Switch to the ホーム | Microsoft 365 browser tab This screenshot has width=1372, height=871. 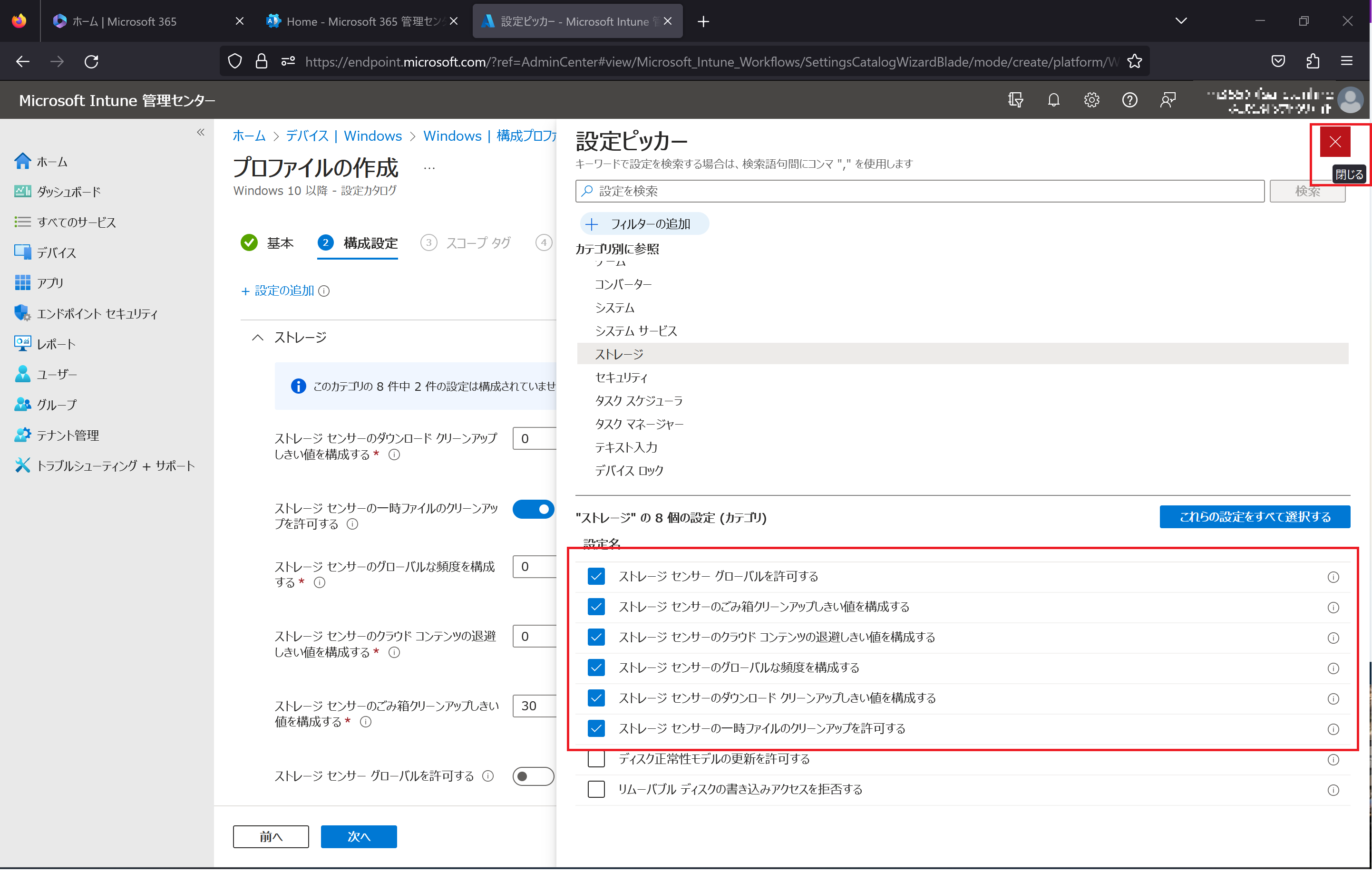[148, 21]
